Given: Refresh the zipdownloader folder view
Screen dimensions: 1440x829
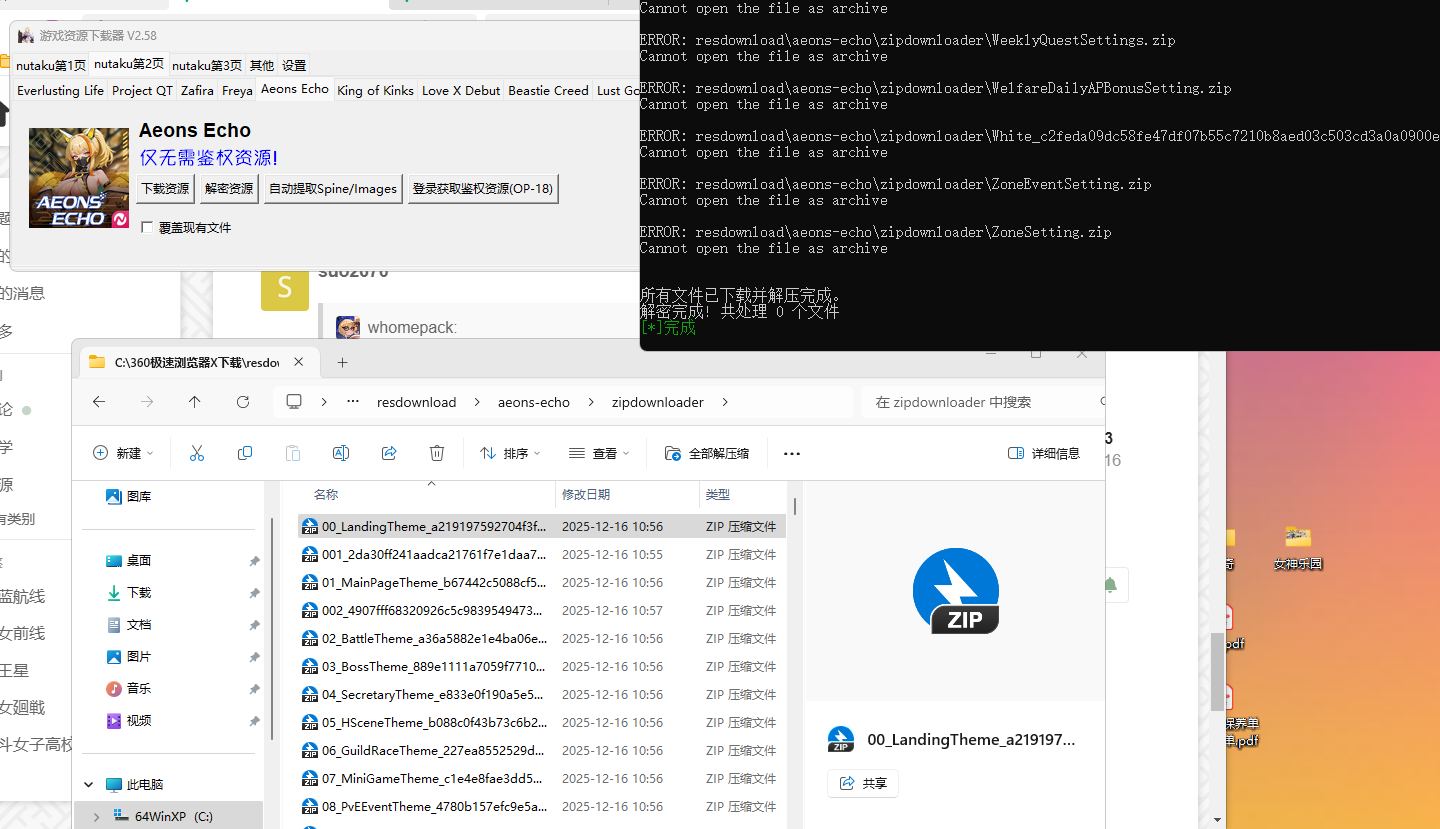Looking at the screenshot, I should [x=243, y=402].
